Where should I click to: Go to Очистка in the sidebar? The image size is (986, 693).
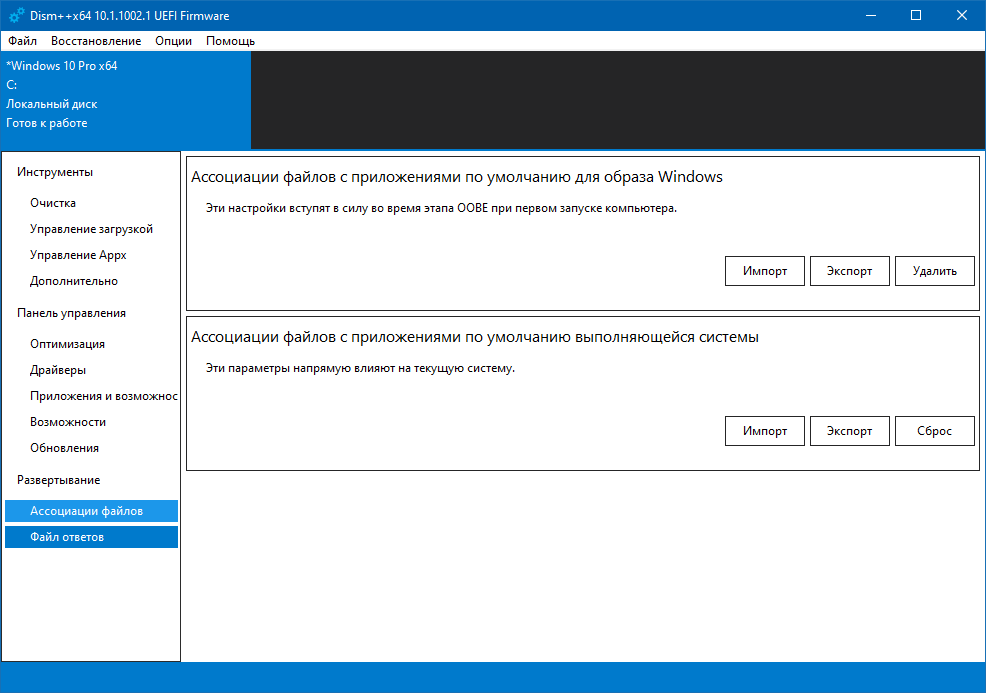coord(53,203)
